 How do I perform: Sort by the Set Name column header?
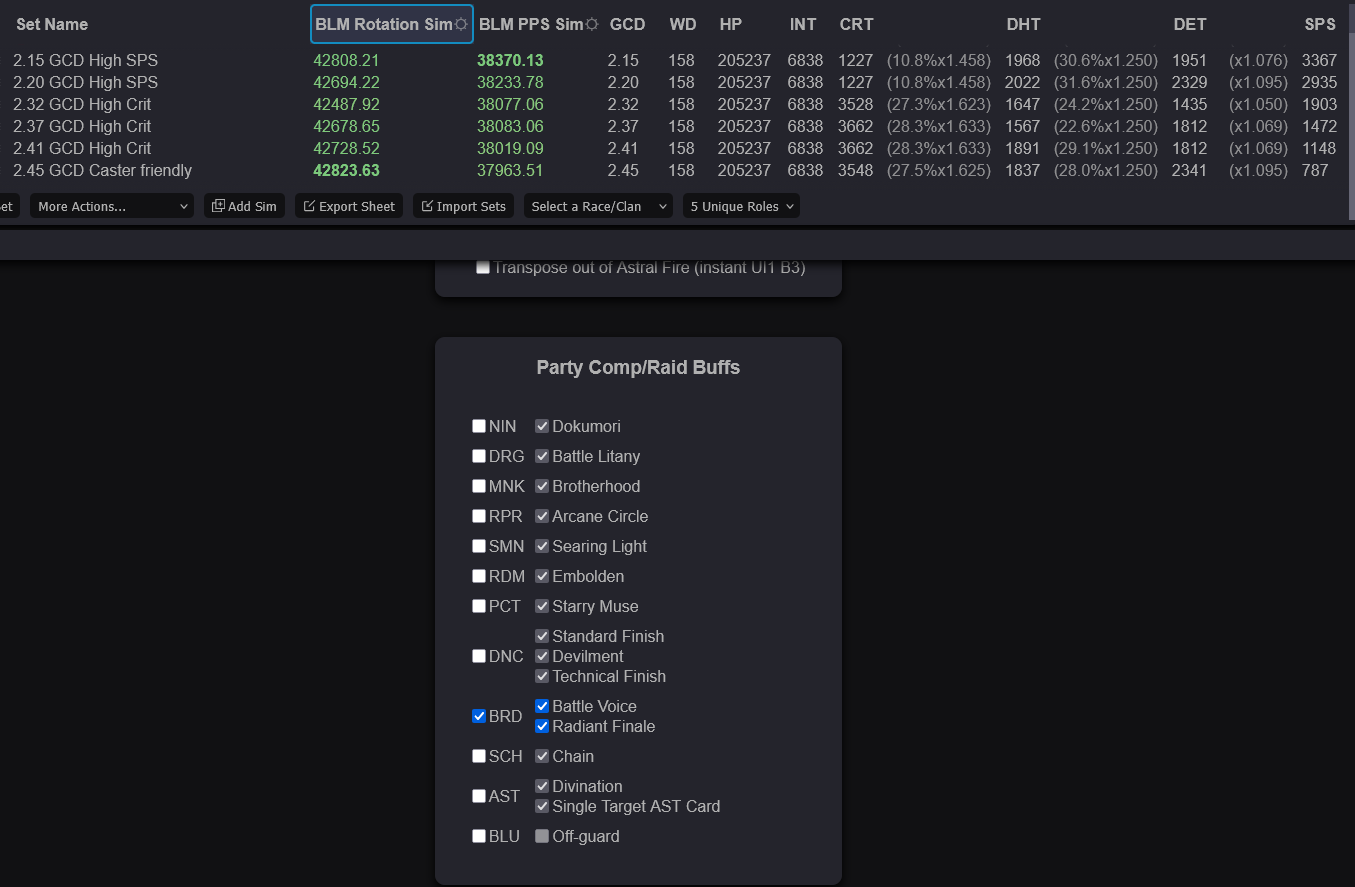[x=52, y=24]
